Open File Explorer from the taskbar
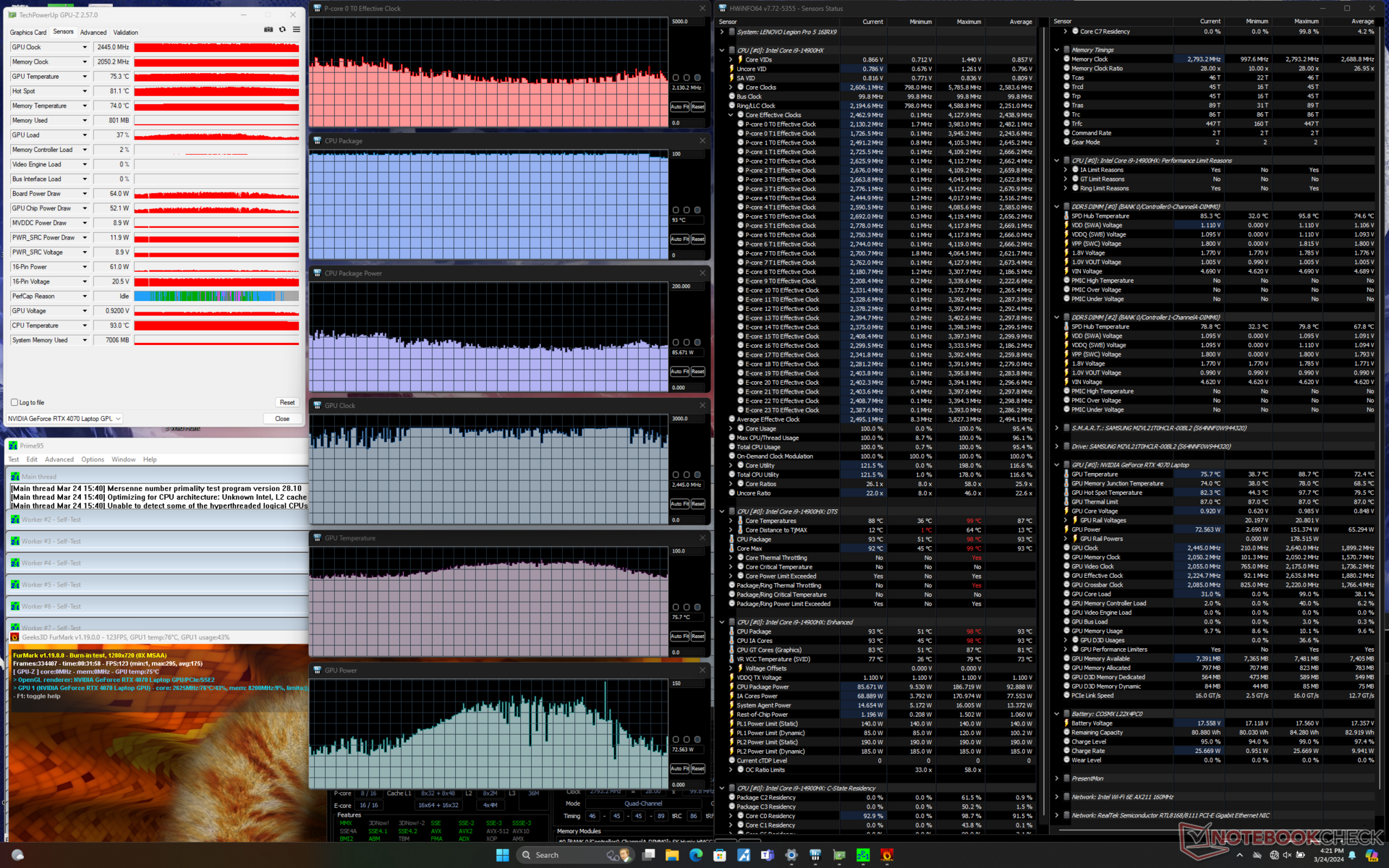1389x868 pixels. click(671, 855)
